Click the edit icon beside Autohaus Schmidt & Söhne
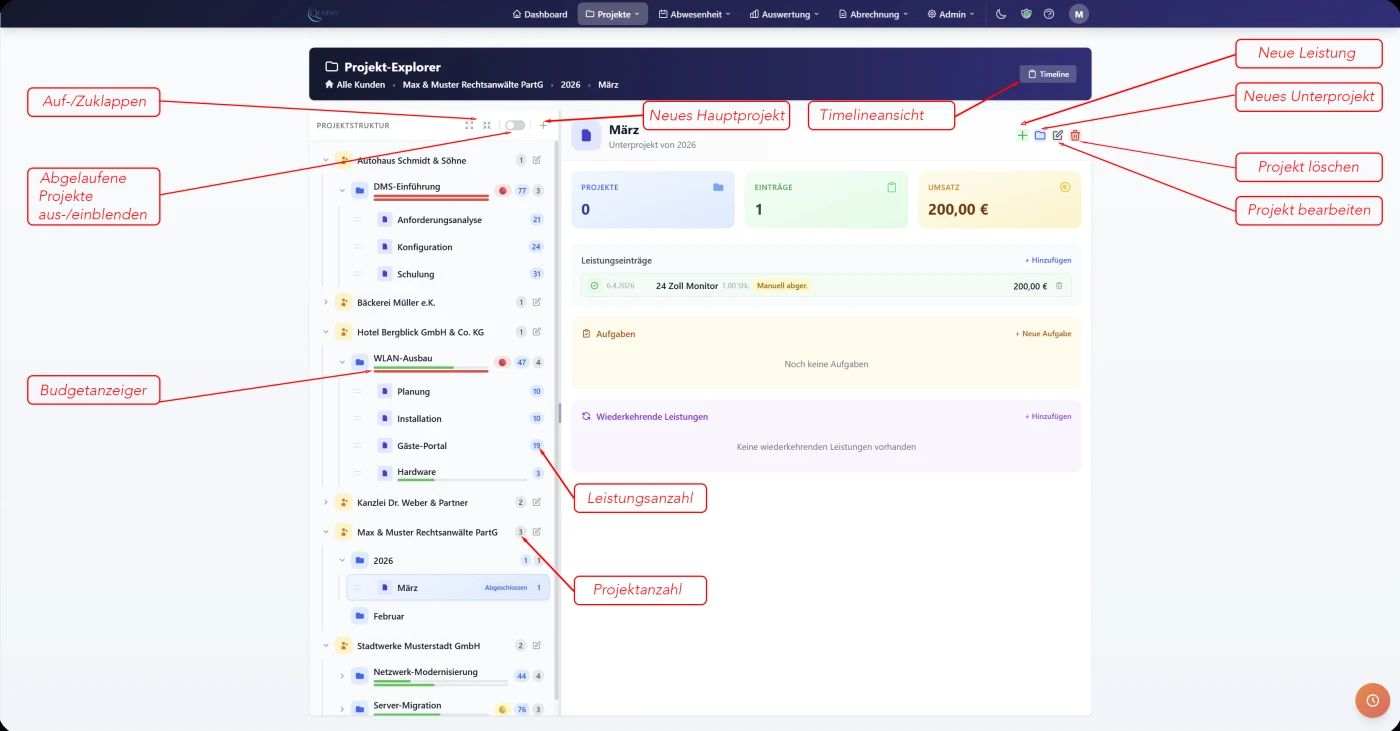Screen dimensions: 1400x731 coord(536,159)
